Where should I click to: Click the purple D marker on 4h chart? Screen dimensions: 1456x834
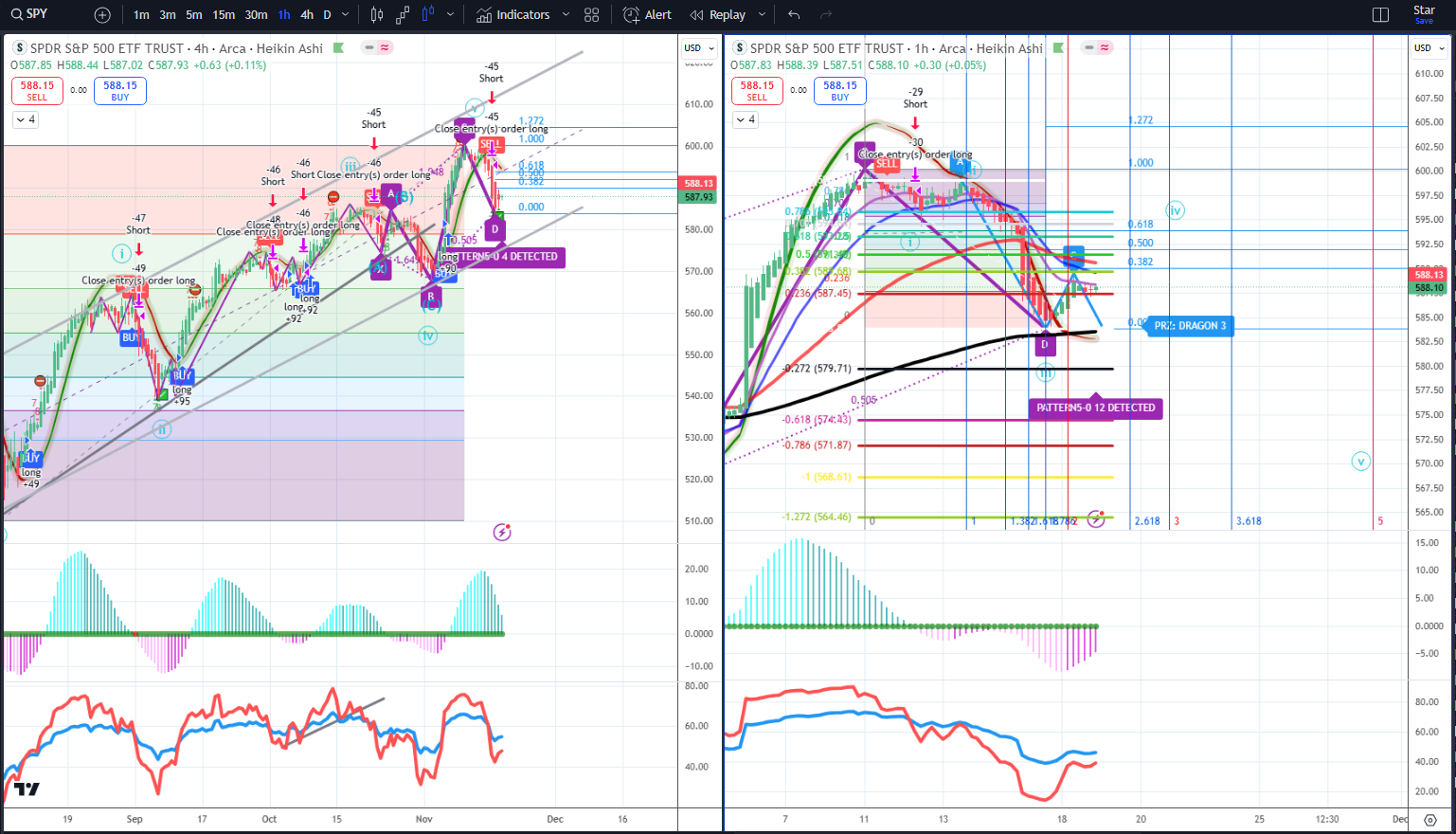pyautogui.click(x=494, y=229)
